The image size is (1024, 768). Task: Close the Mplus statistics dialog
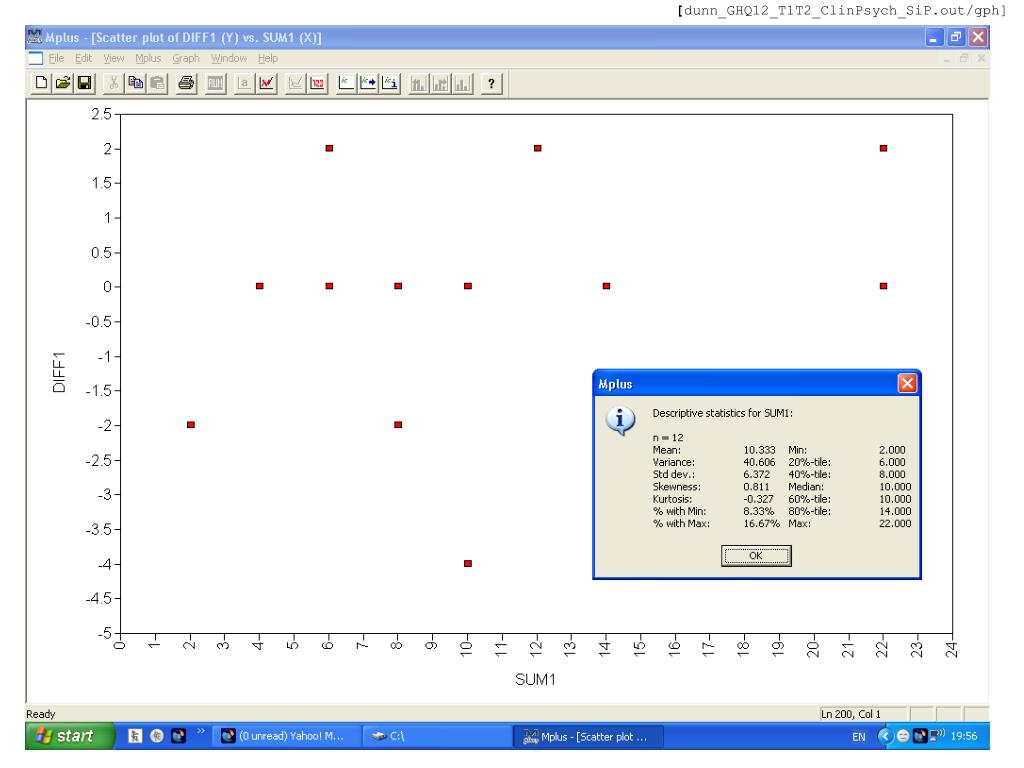(x=907, y=383)
